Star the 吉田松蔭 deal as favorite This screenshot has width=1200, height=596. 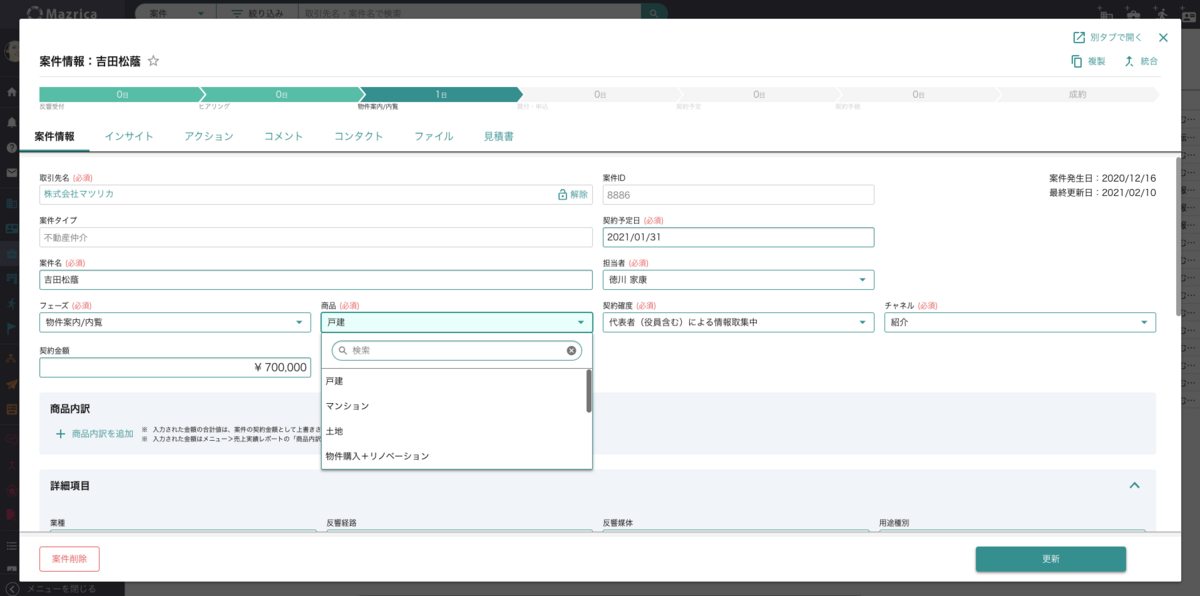(x=153, y=61)
